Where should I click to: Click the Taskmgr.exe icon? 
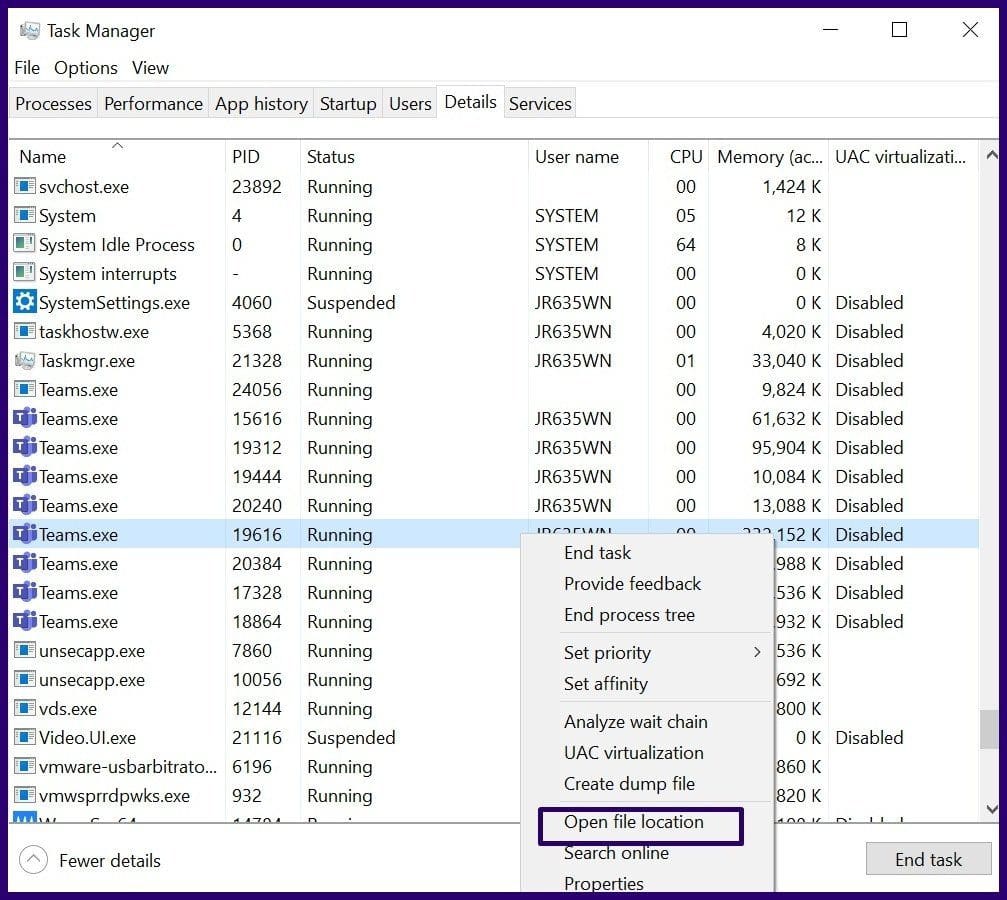[24, 360]
